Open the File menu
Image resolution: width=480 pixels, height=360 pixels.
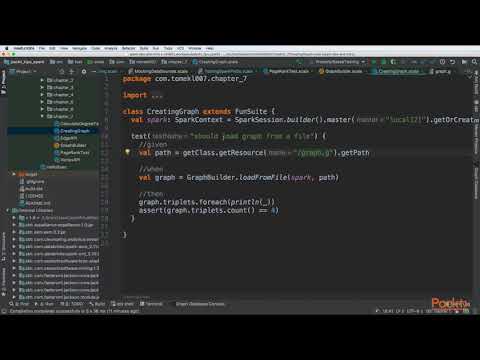42,48
